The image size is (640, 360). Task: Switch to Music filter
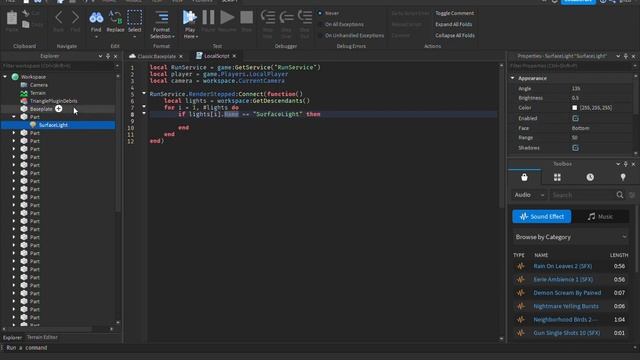(600, 216)
